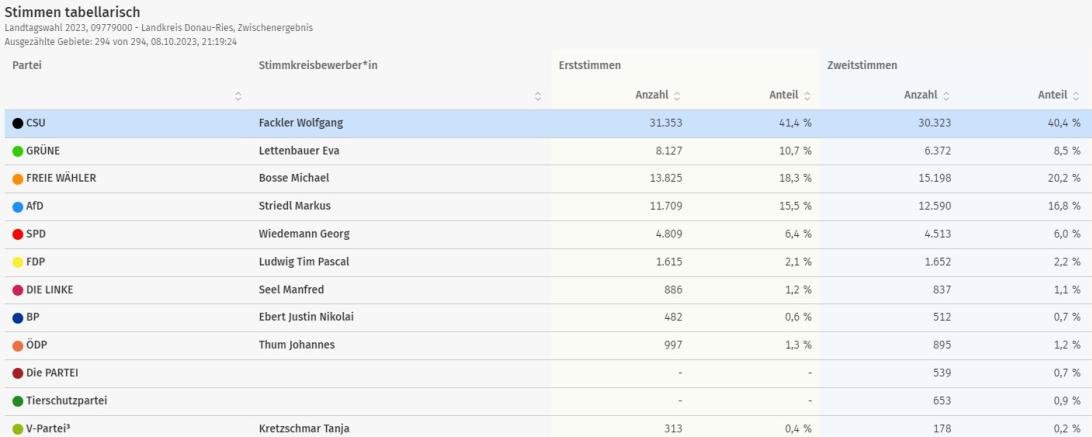
Task: Click FREIE WÄHLER Zweitstimmen value 15.198
Action: pos(933,178)
